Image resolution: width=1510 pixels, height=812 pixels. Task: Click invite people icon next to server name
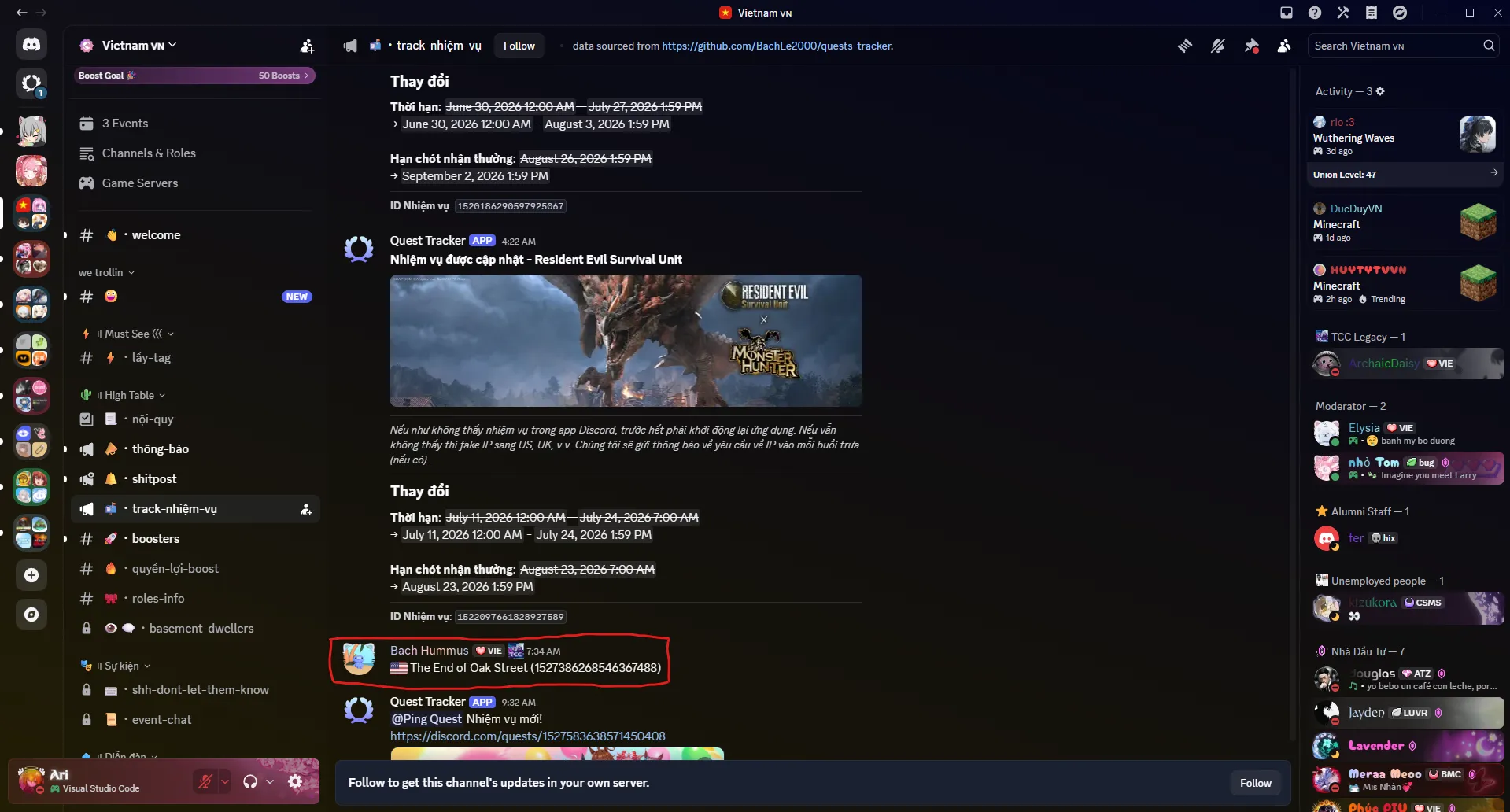(308, 46)
